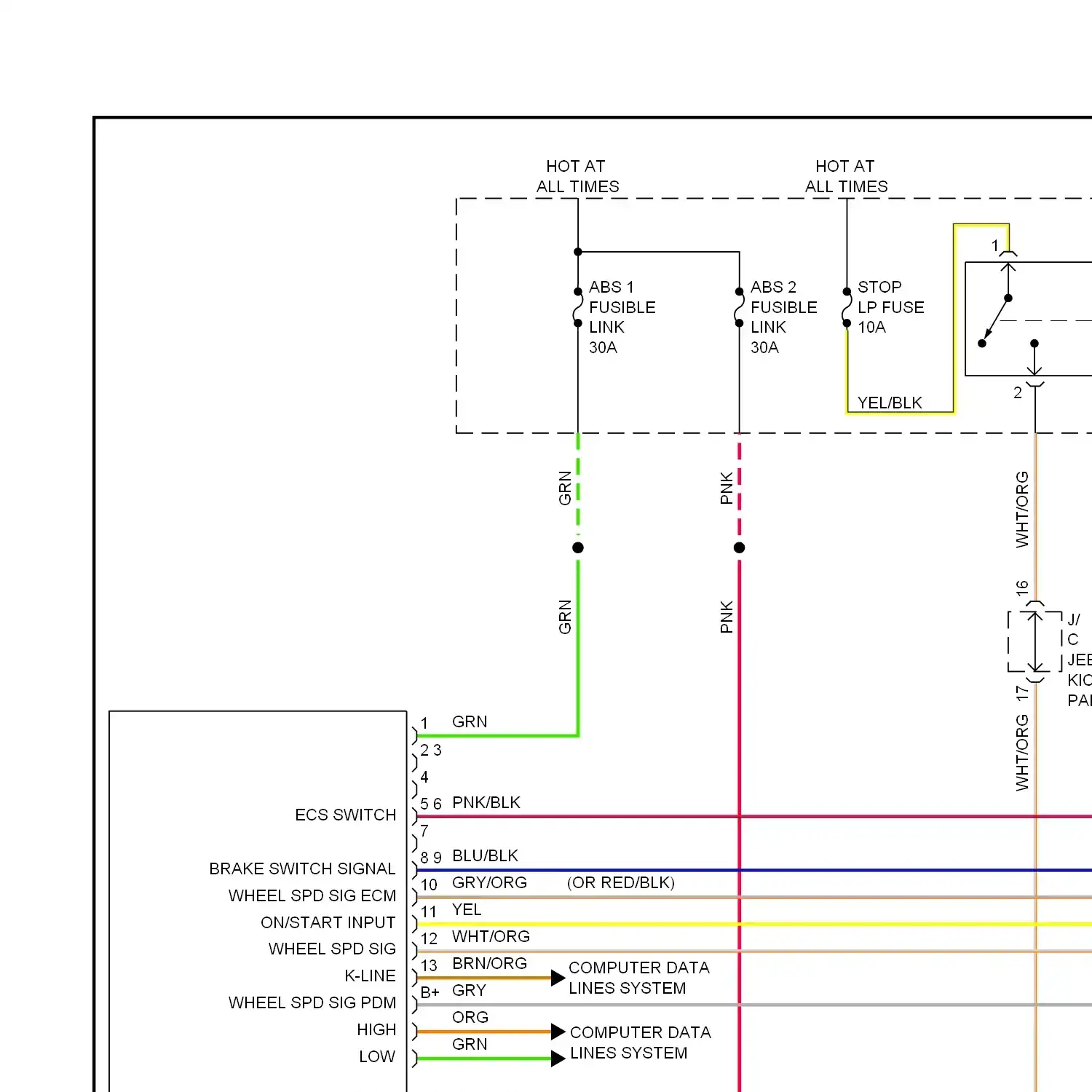Click the GRY wire label at B+

coord(469,990)
